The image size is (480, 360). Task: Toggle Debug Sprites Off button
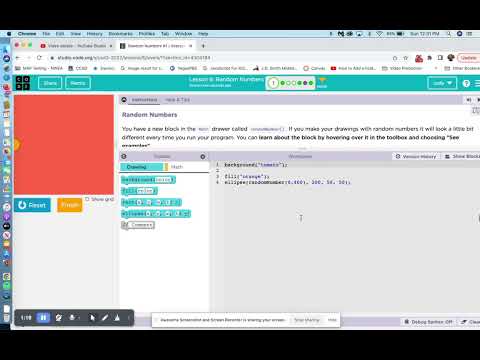pos(429,322)
